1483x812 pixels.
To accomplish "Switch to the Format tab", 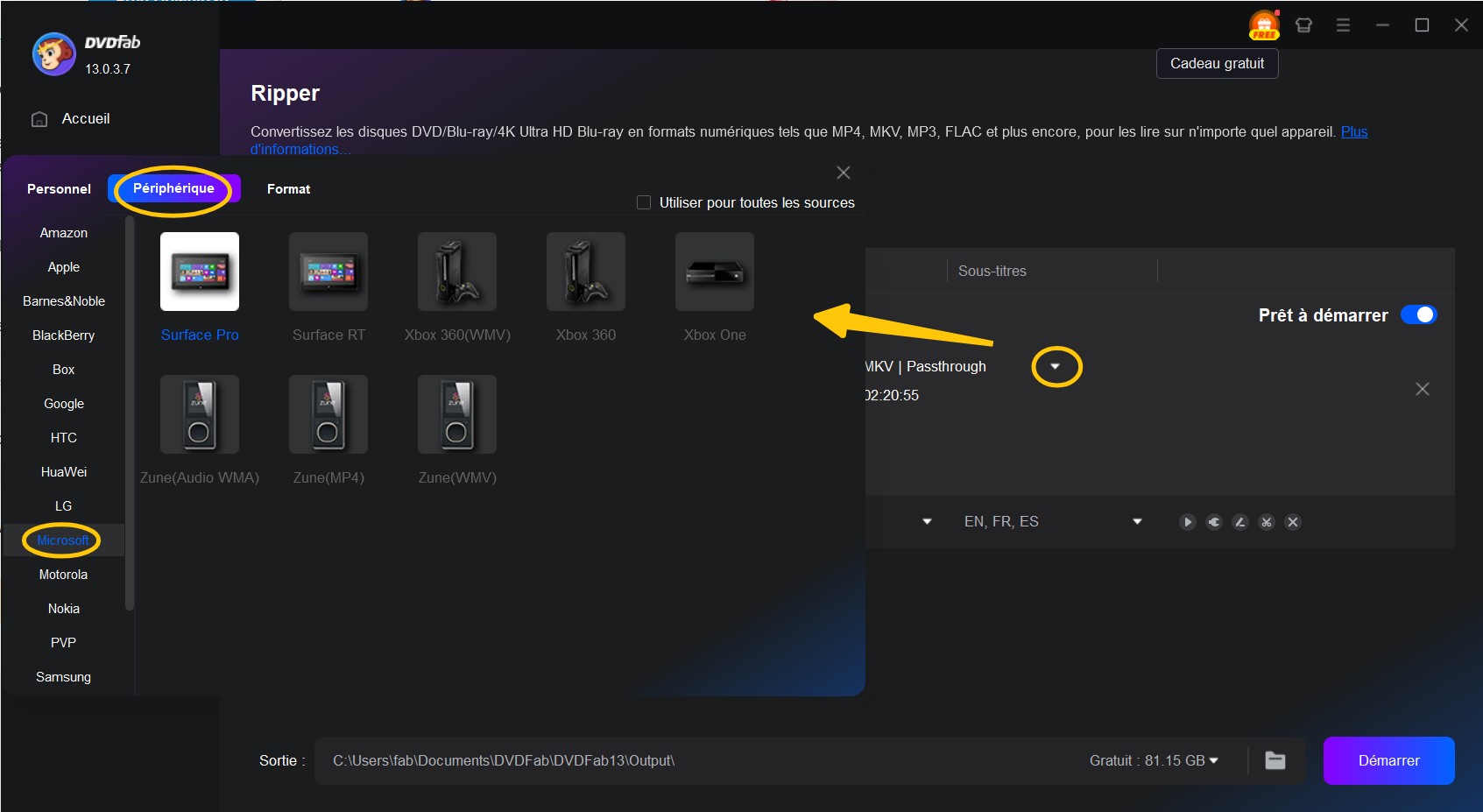I will 288,188.
